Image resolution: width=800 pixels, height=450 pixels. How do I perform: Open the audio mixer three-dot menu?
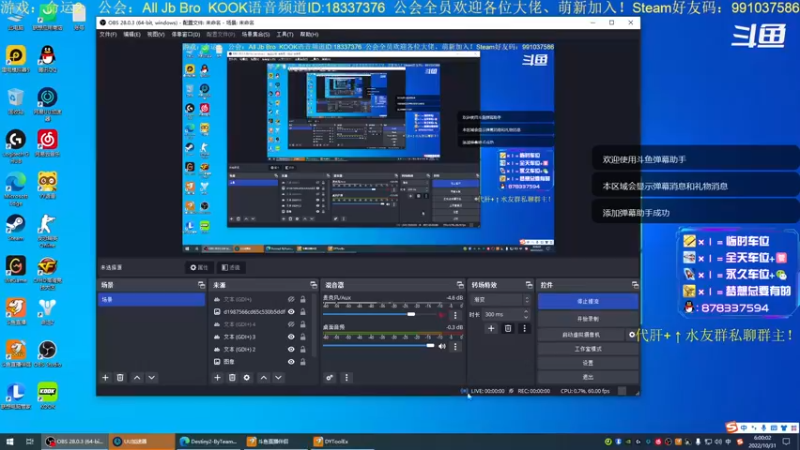tap(346, 378)
